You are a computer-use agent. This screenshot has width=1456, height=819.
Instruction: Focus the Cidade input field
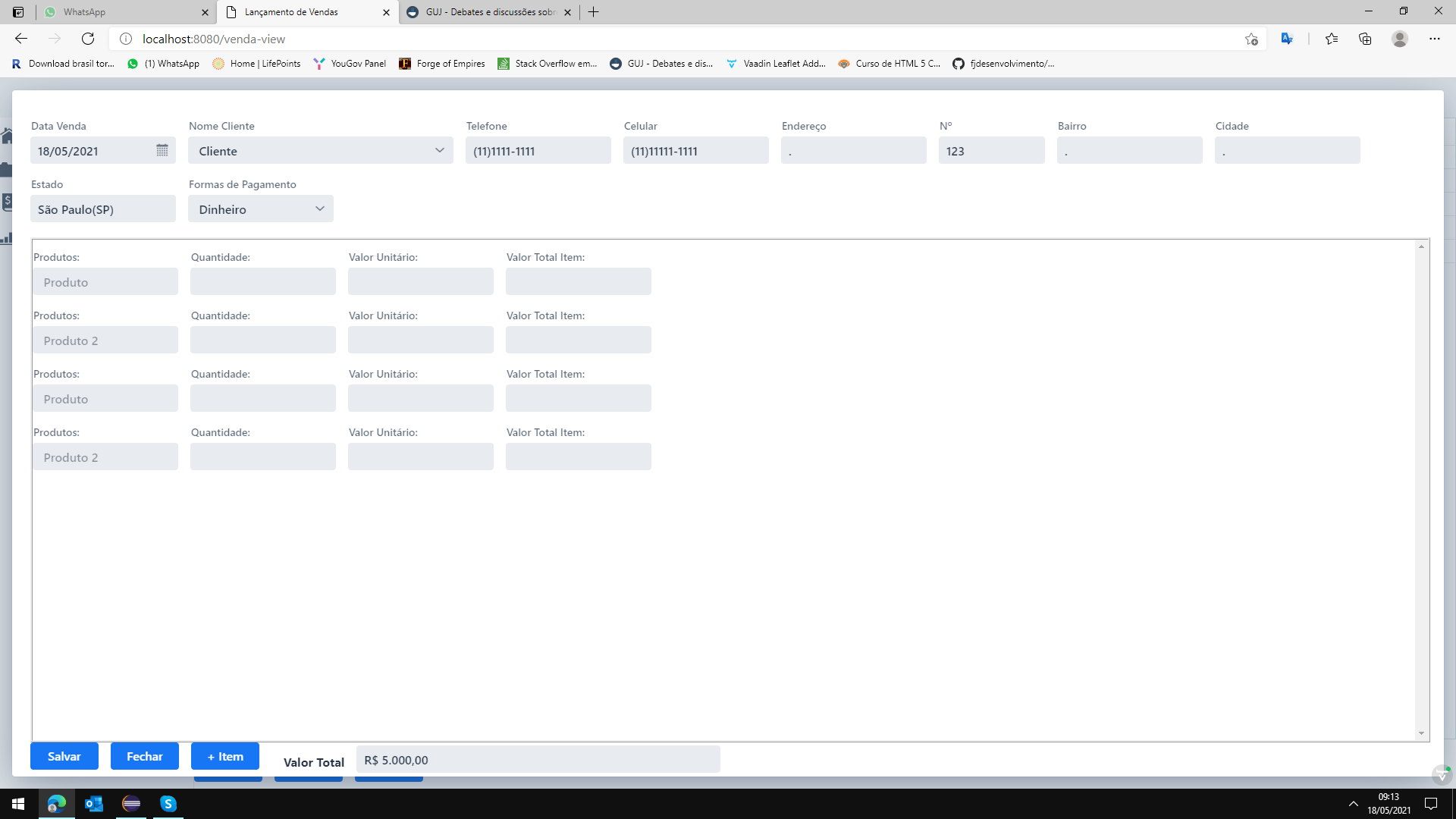pyautogui.click(x=1288, y=150)
